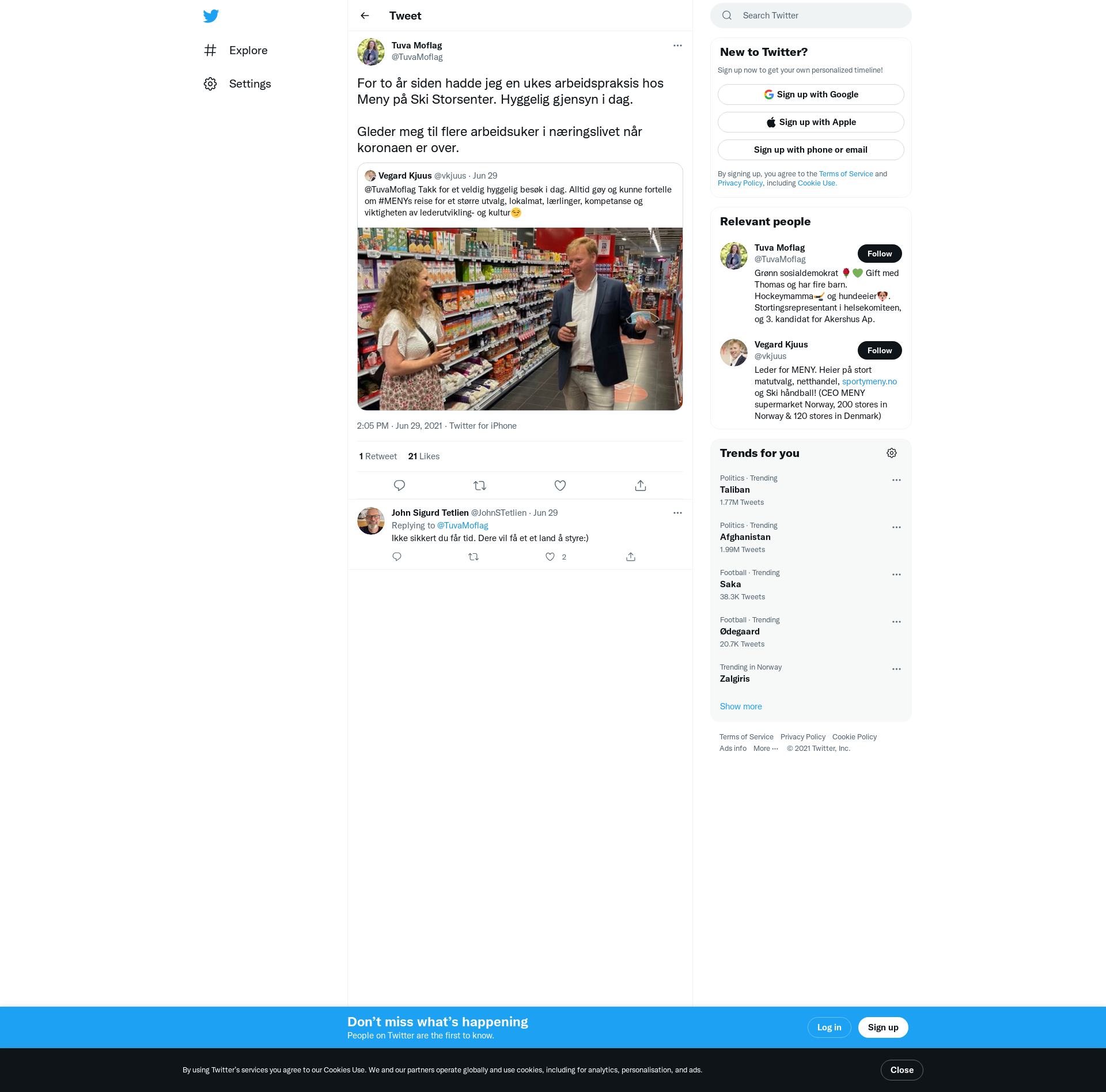The image size is (1106, 1092).
Task: Open the Privacy Policy link in signup text
Action: click(x=740, y=183)
